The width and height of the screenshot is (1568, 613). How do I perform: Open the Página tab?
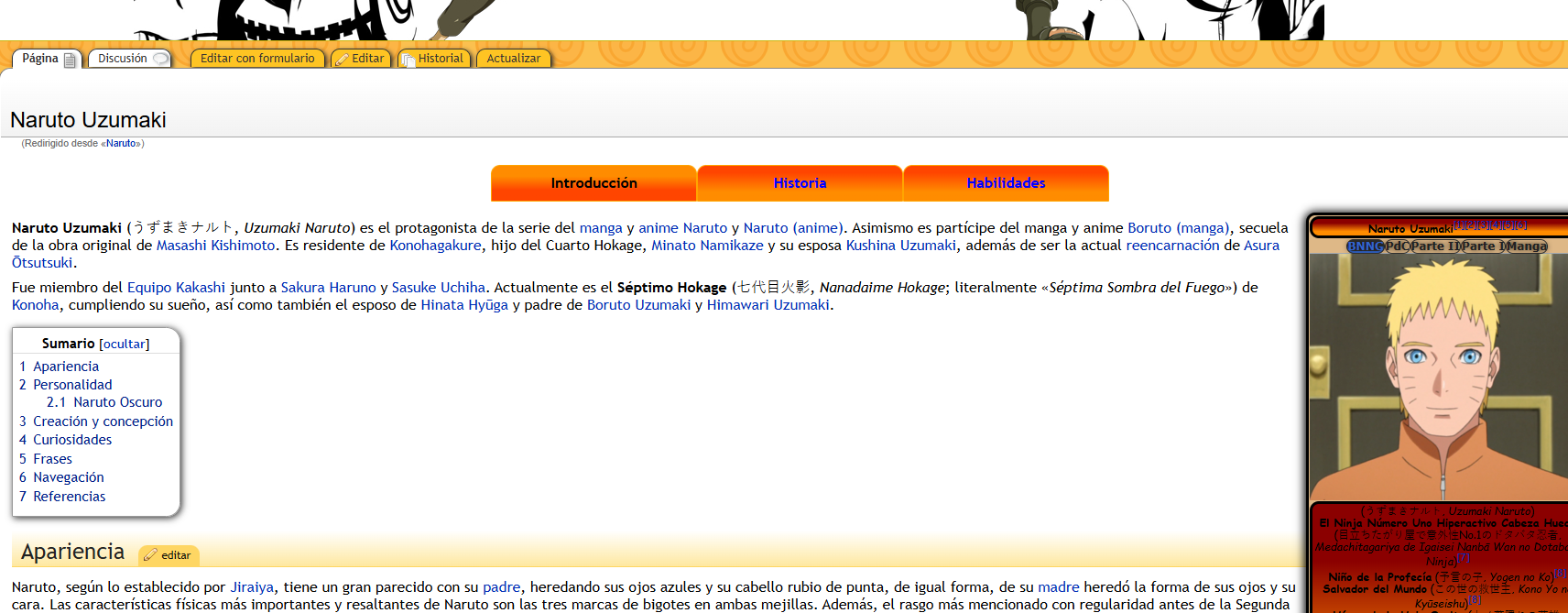coord(47,59)
